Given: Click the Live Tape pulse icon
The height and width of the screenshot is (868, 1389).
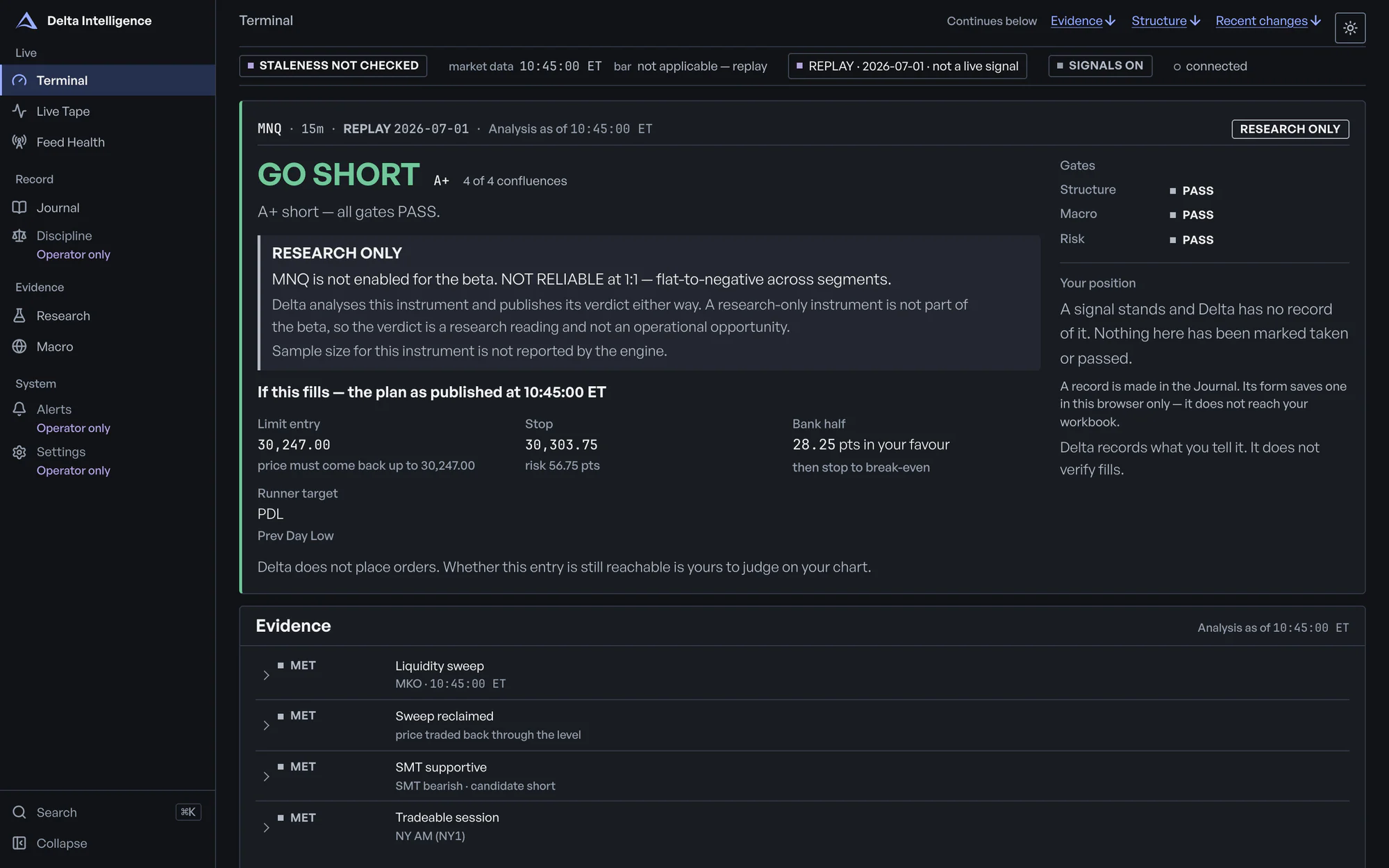Looking at the screenshot, I should click(19, 111).
